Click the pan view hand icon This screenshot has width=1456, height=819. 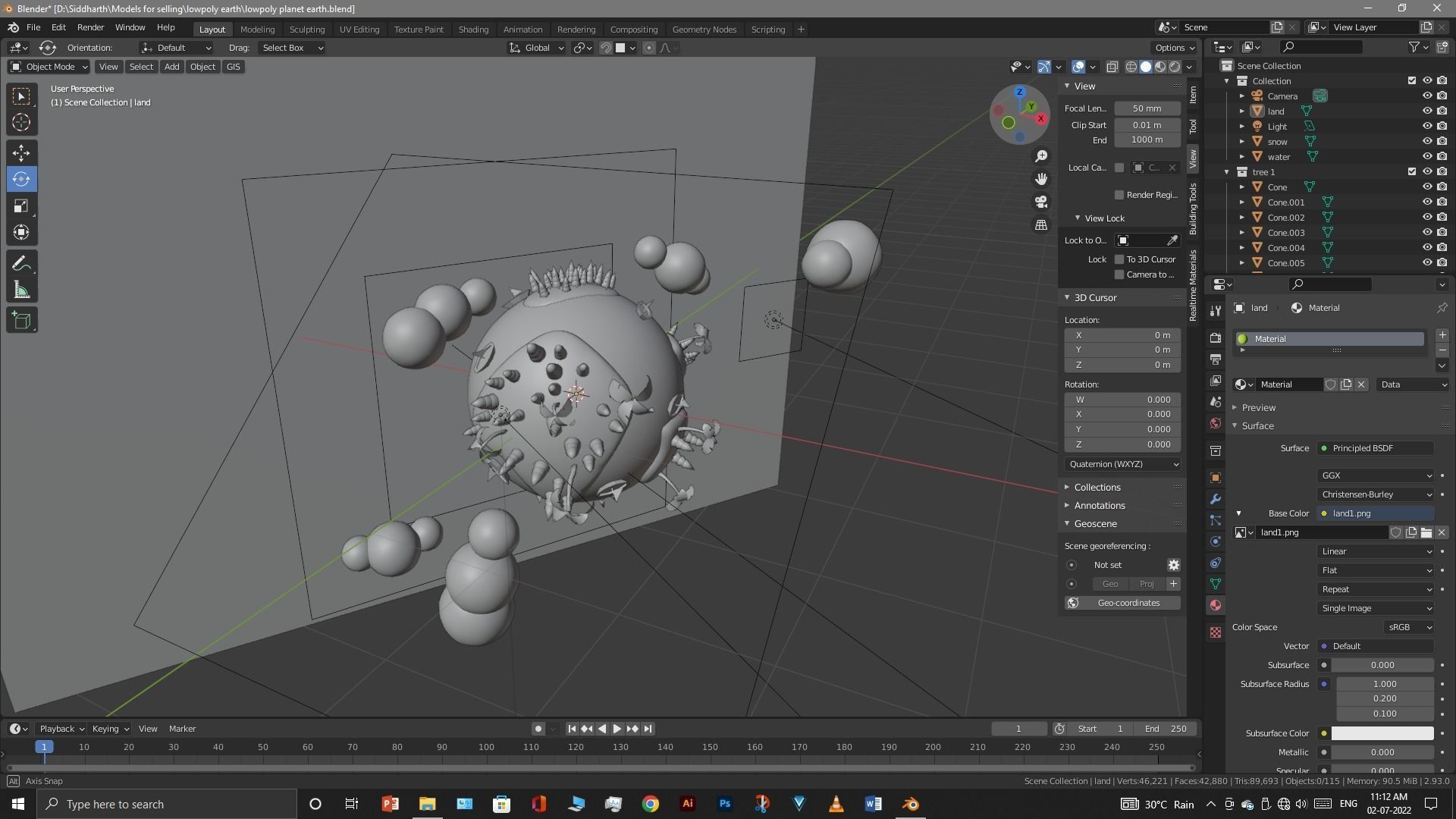click(x=1042, y=179)
